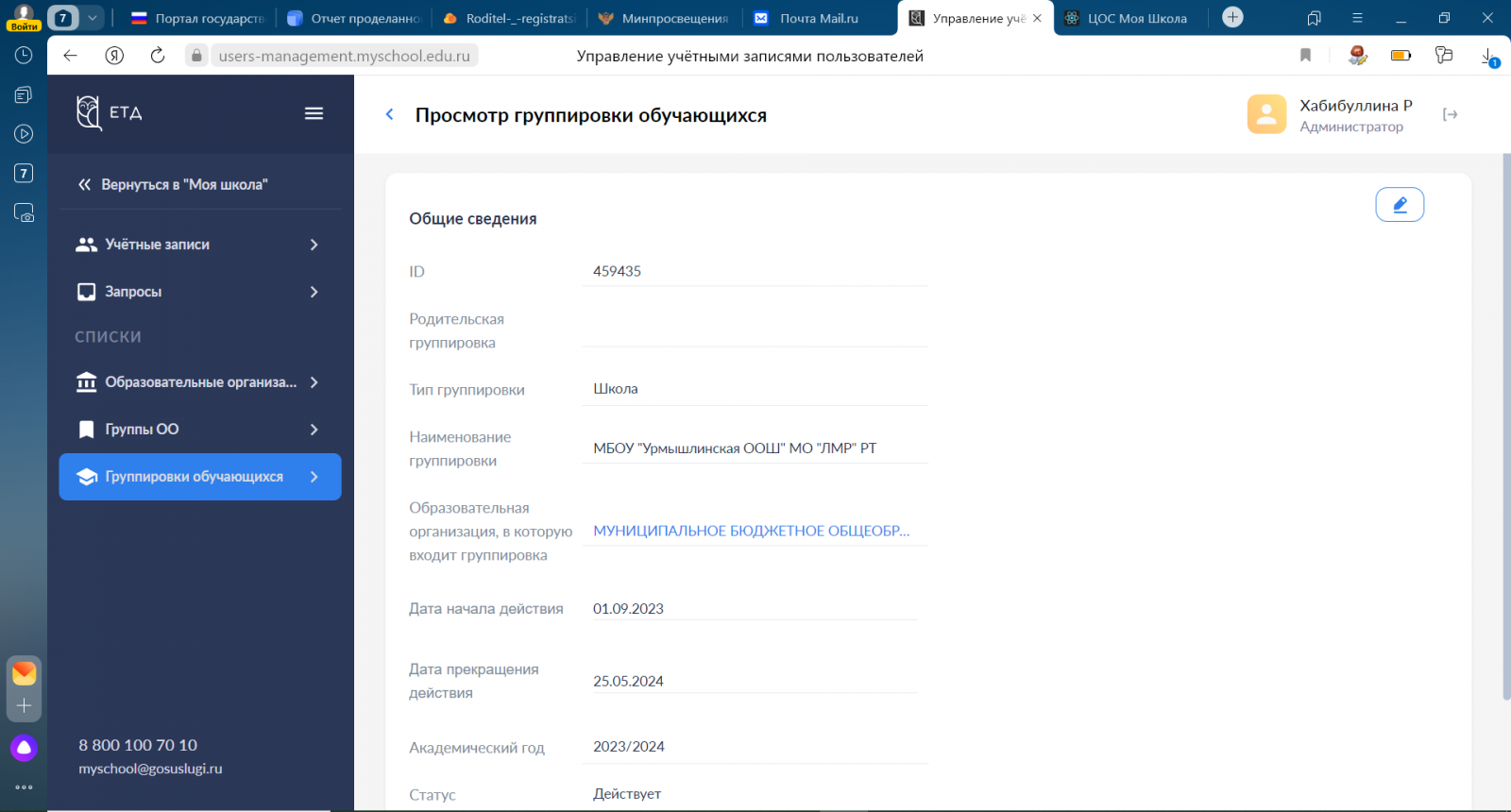The image size is (1511, 812).
Task: Click Вернуться в "Моя школа" link
Action: tap(184, 185)
